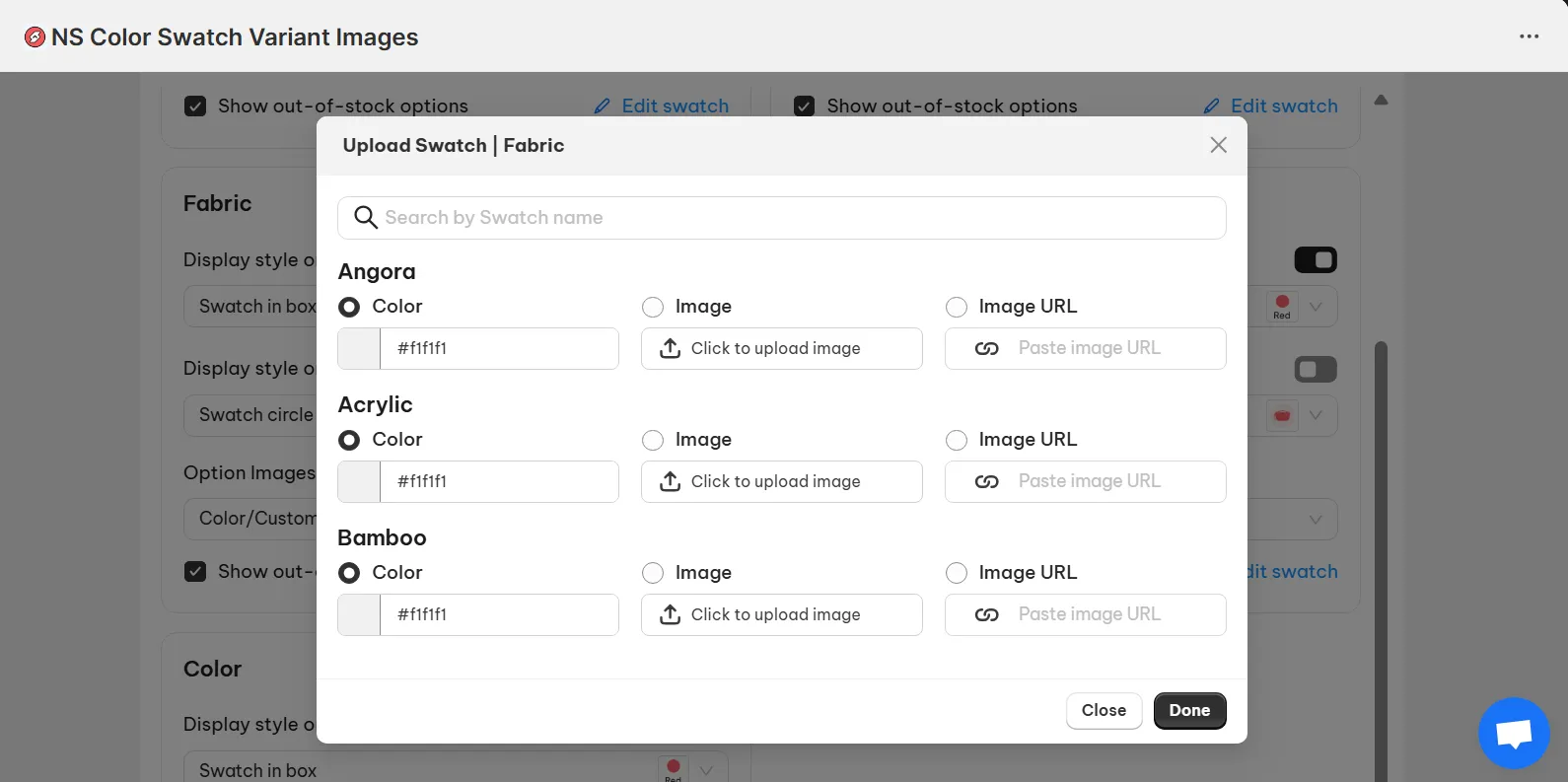Select Image radio for Angora
1568x782 pixels.
pyautogui.click(x=653, y=307)
